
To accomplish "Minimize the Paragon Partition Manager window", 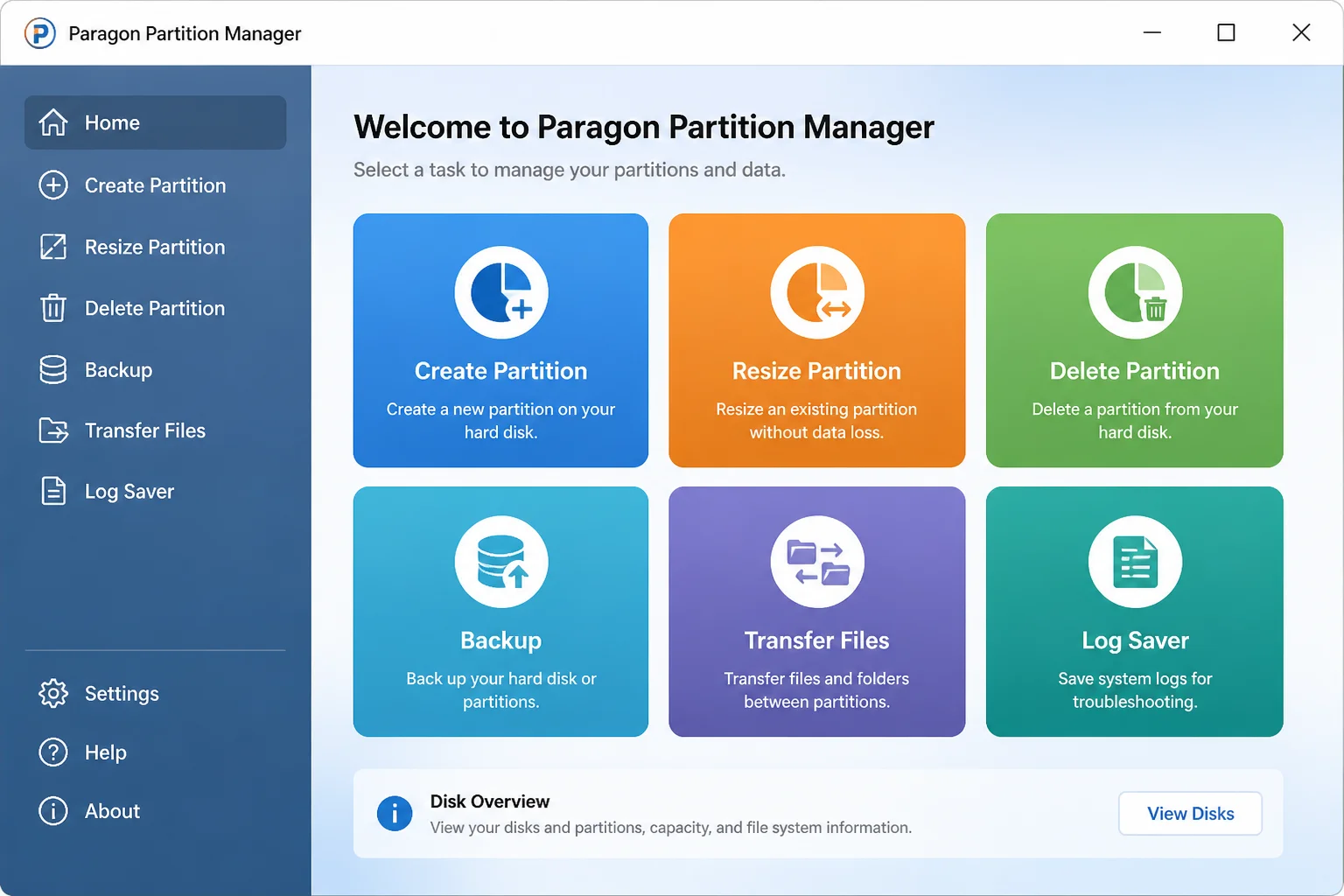I will point(1152,32).
